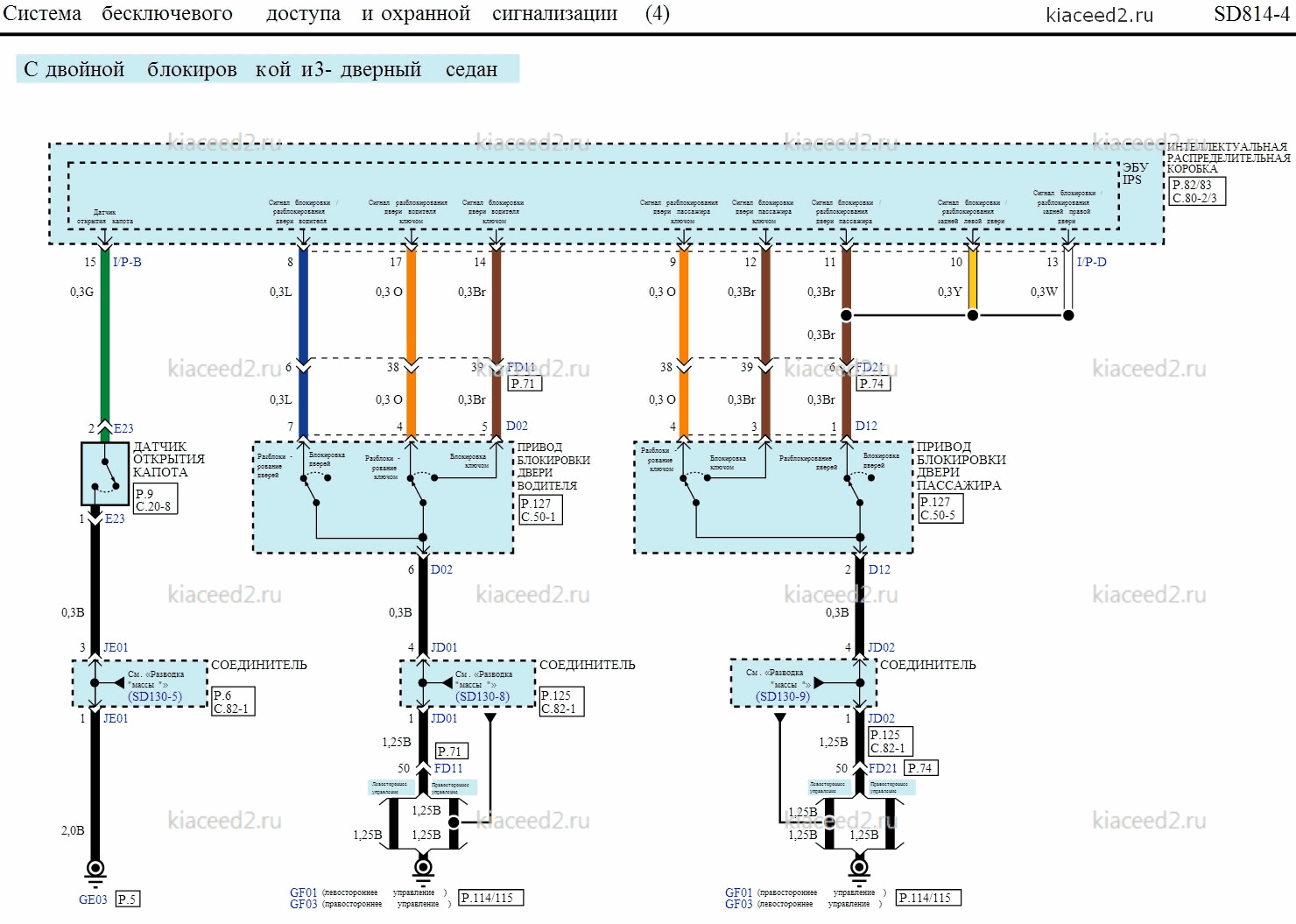
Task: Click the 'ЭБУ IPS' label
Action: (1135, 173)
